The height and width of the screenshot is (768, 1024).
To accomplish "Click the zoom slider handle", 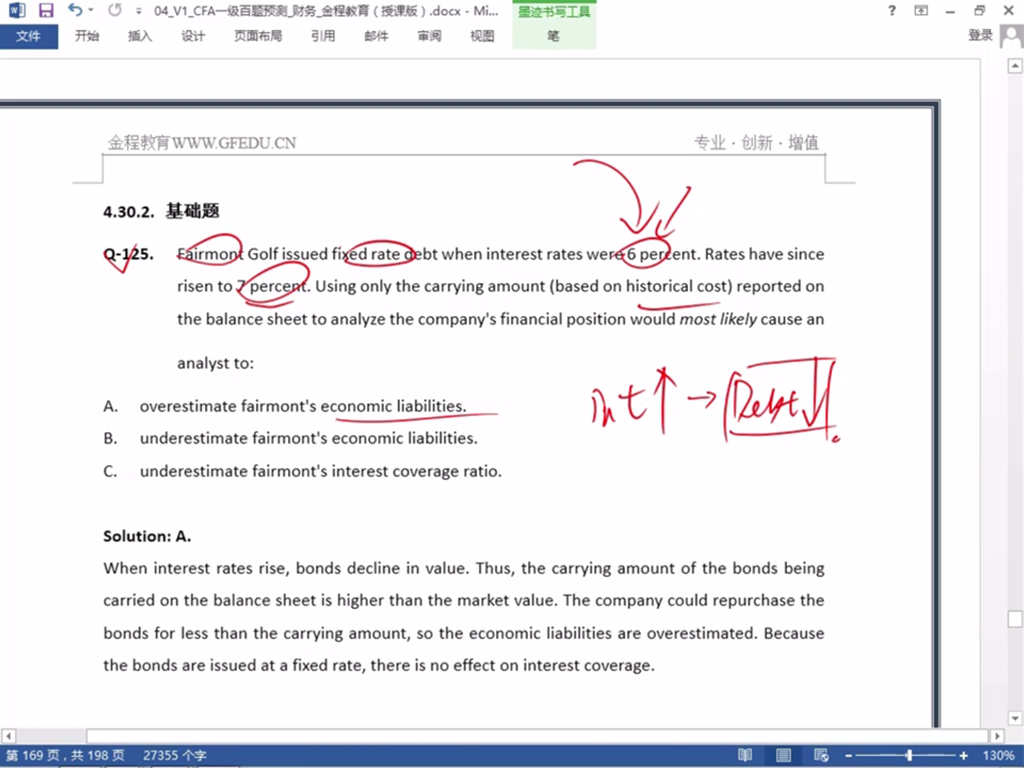I will pyautogui.click(x=908, y=756).
